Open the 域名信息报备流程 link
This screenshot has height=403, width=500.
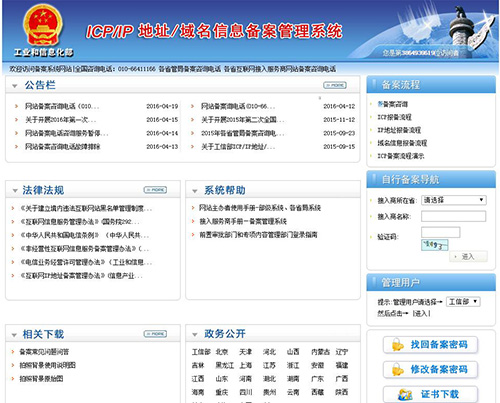pos(402,143)
